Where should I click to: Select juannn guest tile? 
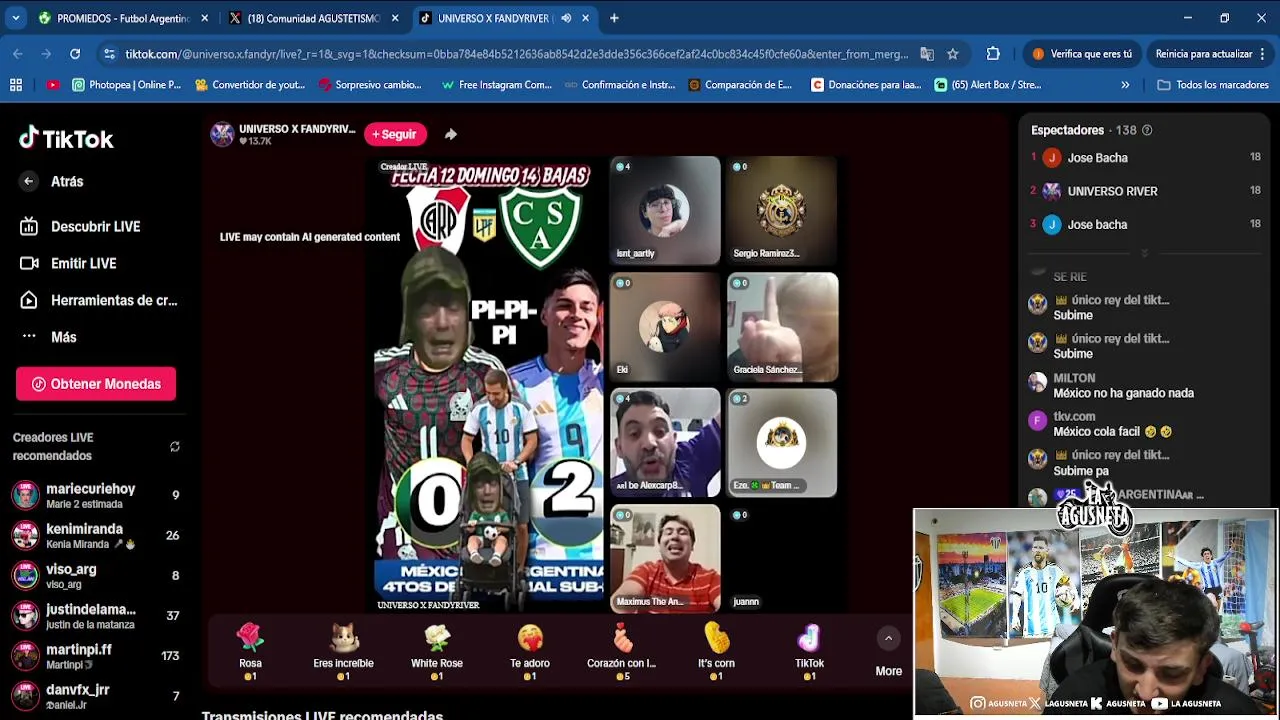point(782,559)
